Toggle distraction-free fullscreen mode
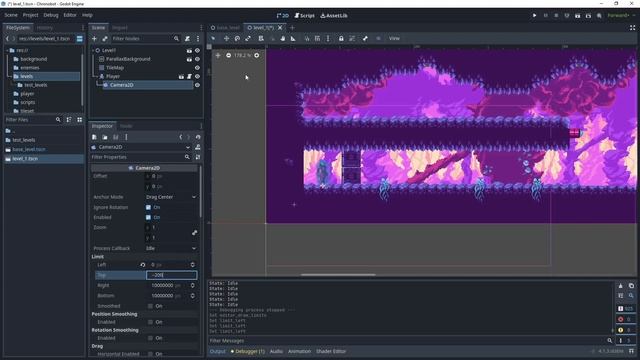Image resolution: width=640 pixels, height=360 pixels. 632,28
